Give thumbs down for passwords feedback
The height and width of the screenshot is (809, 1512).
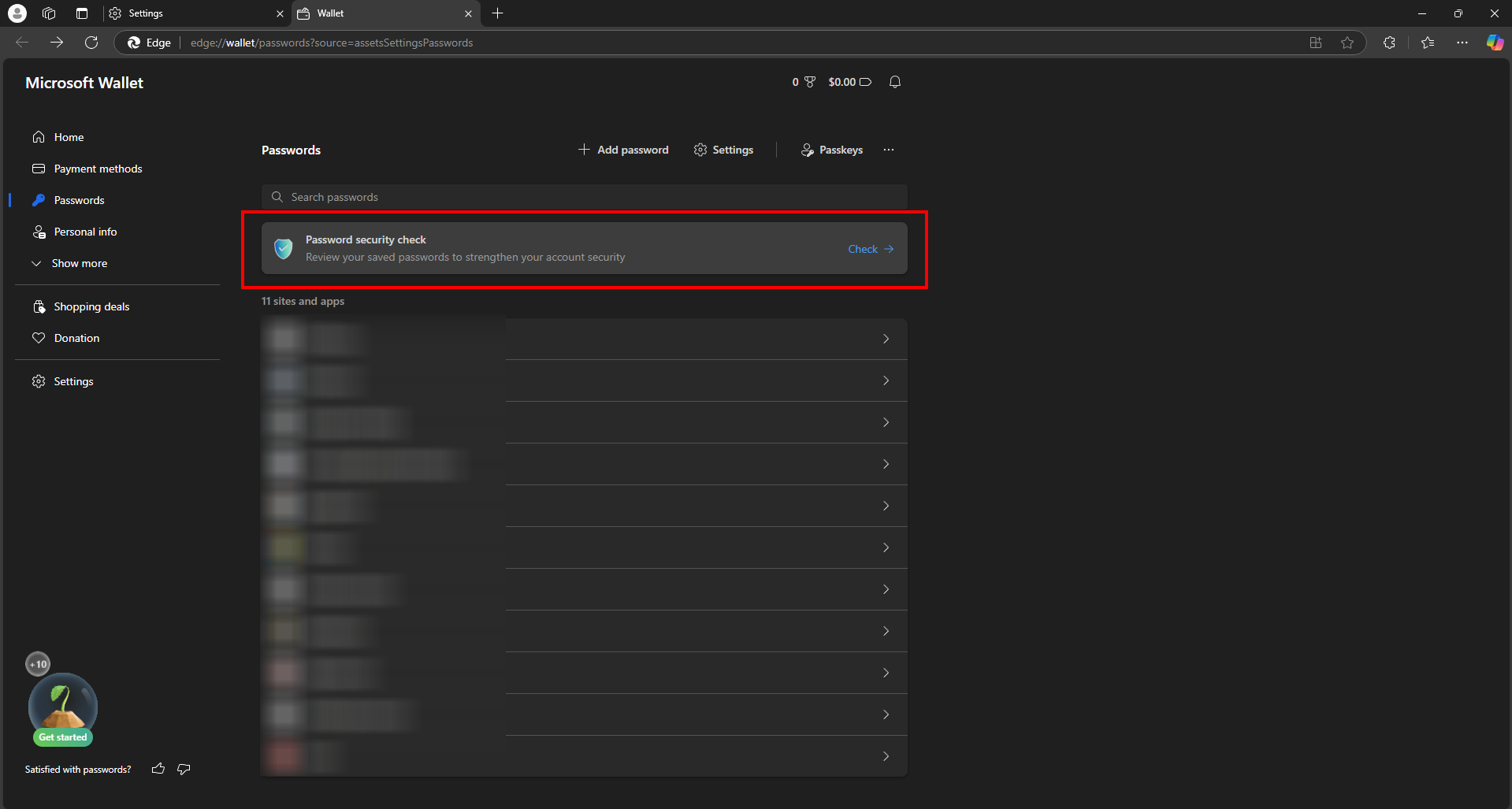(x=184, y=769)
